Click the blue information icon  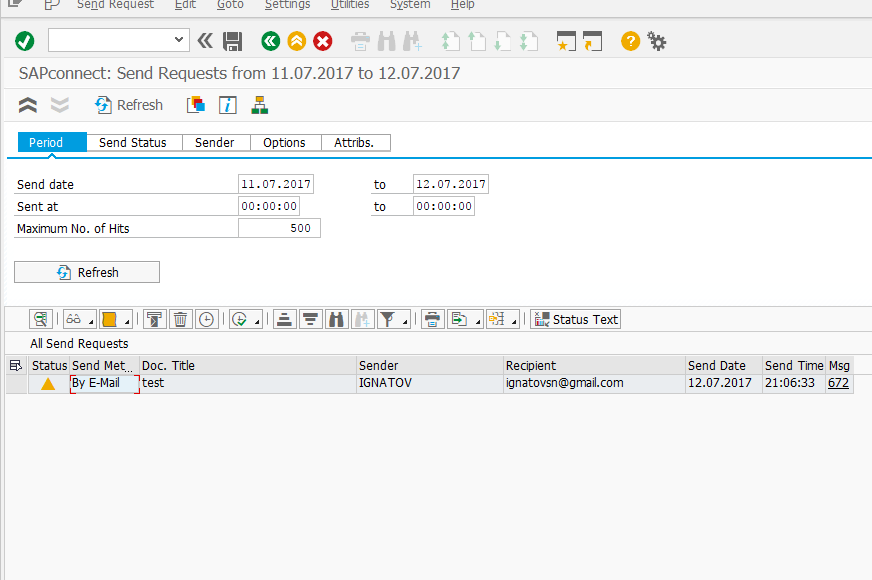click(x=227, y=105)
